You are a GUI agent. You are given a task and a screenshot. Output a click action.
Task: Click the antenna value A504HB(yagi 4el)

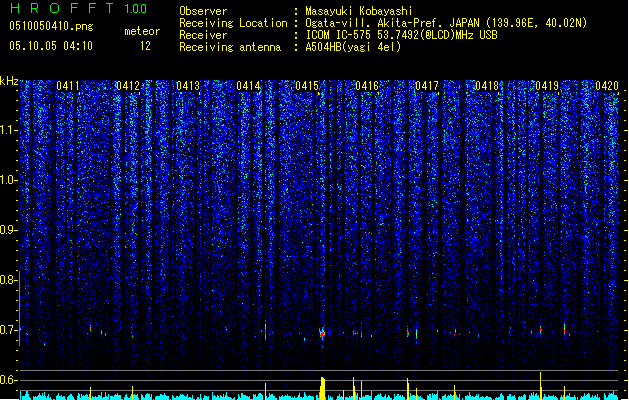353,47
